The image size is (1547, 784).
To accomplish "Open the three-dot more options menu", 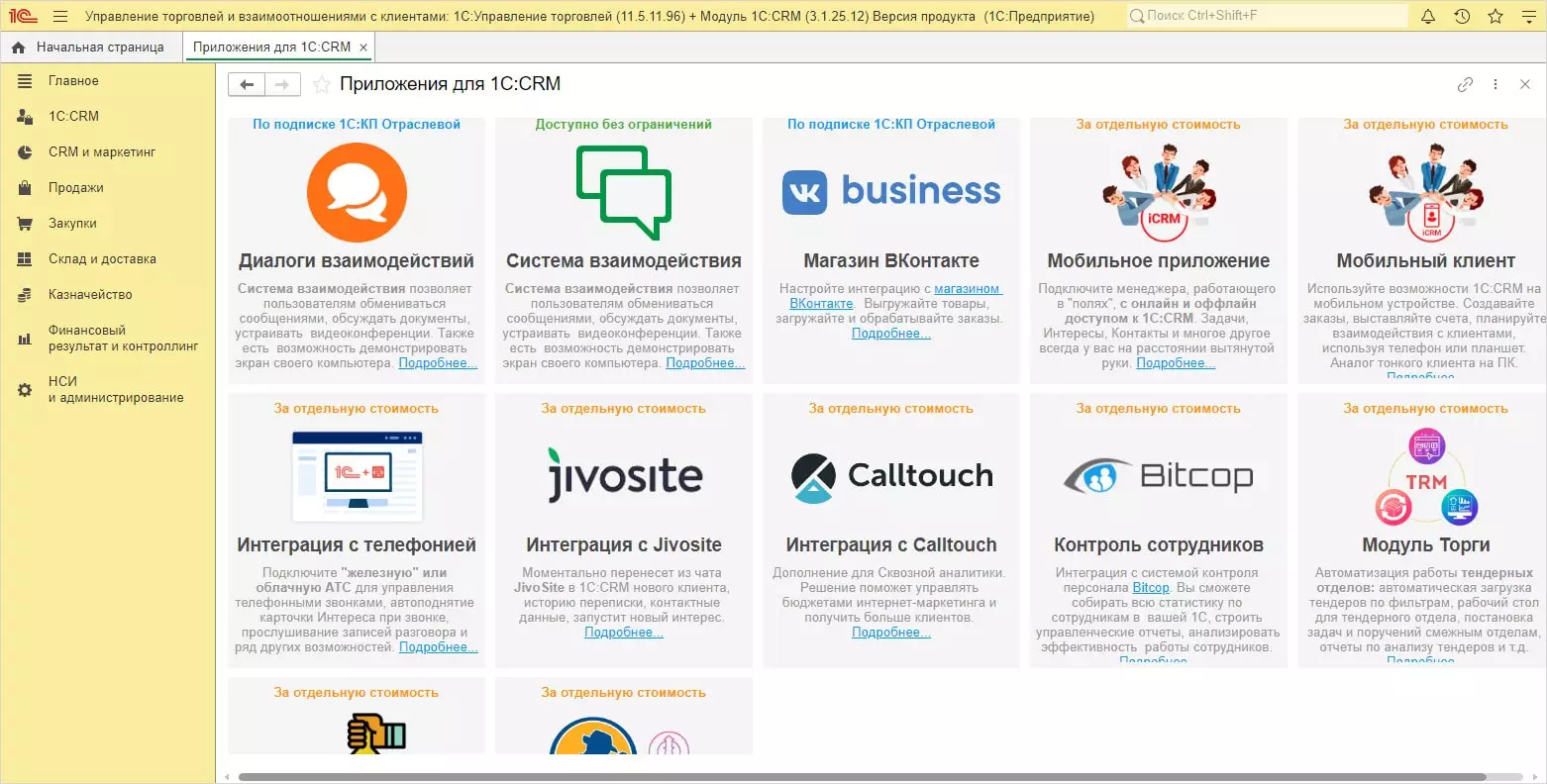I will pos(1495,85).
